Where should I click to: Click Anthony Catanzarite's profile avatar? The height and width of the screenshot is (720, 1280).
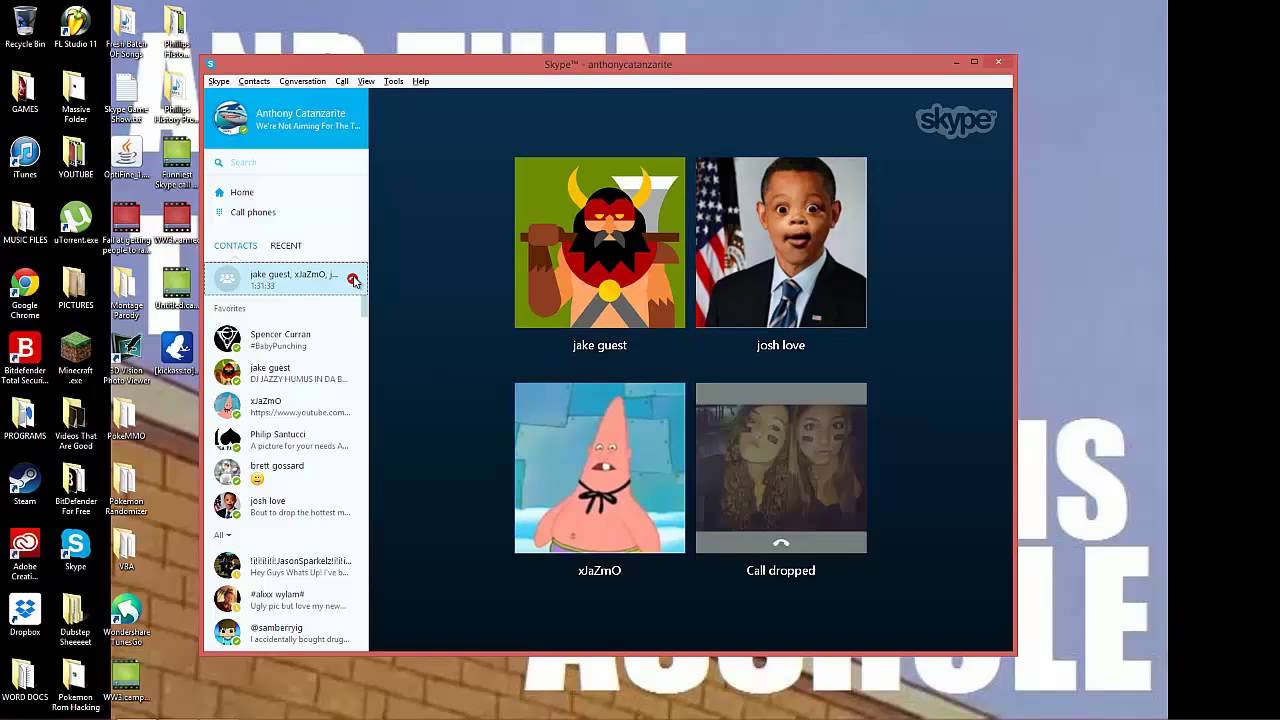[x=231, y=118]
